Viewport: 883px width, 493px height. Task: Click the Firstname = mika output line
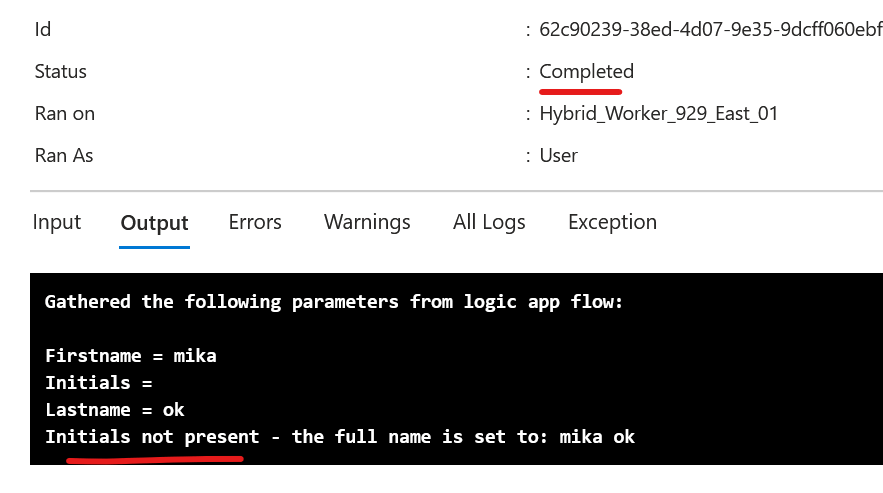click(x=131, y=356)
